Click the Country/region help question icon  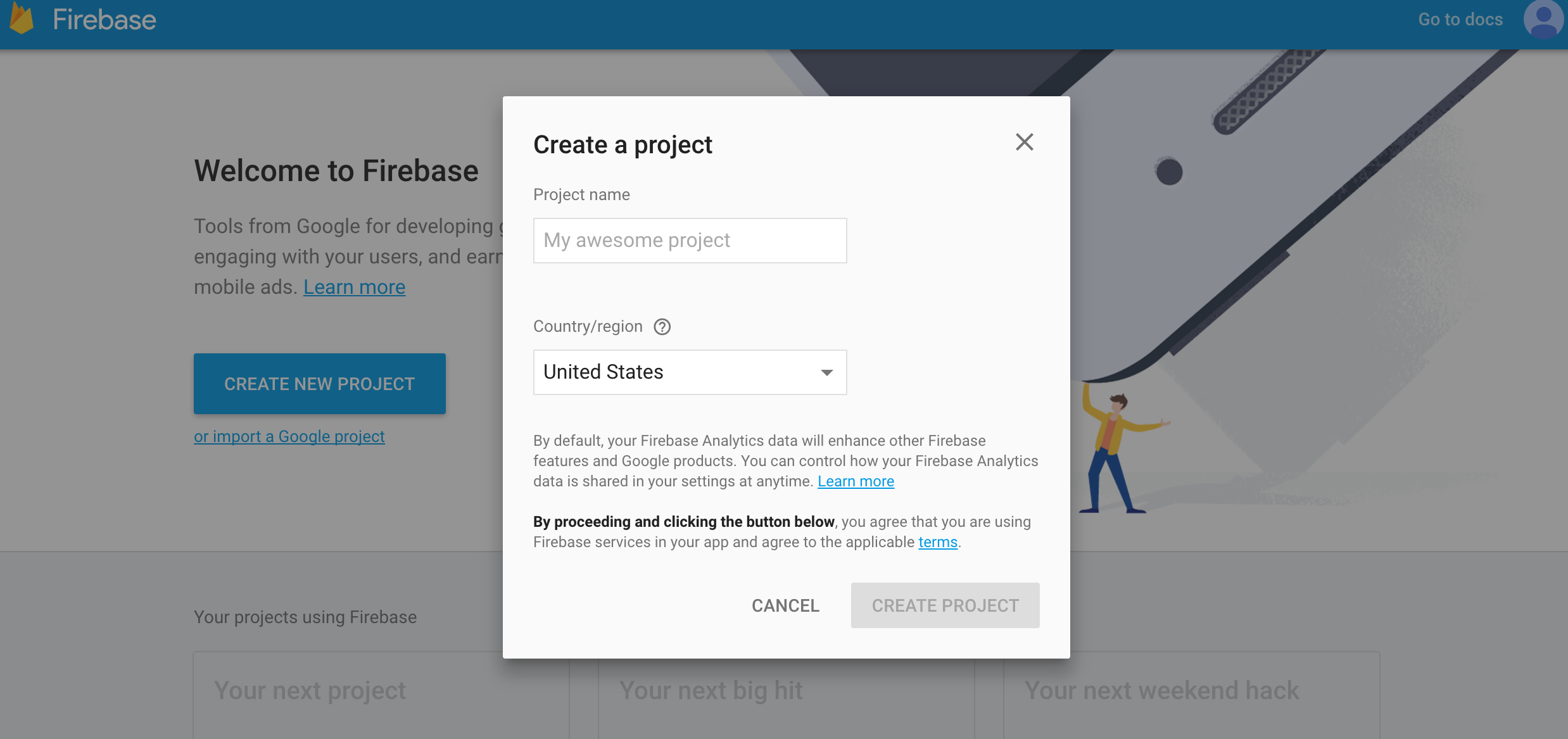[x=662, y=327]
